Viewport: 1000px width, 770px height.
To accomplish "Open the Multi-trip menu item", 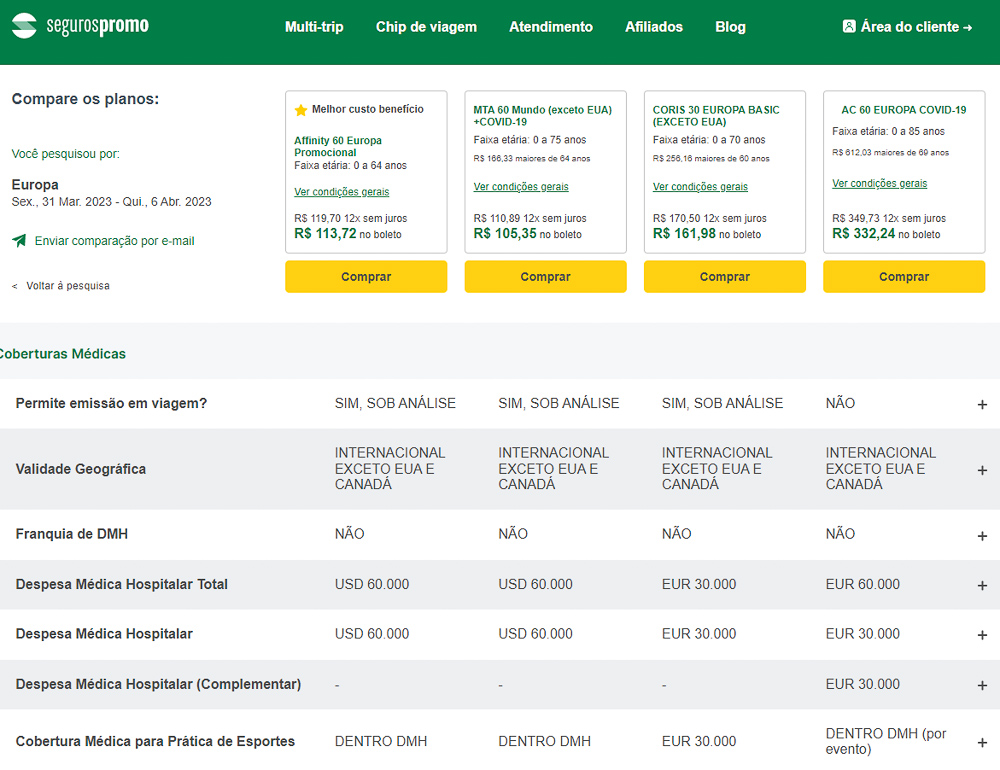I will point(314,27).
